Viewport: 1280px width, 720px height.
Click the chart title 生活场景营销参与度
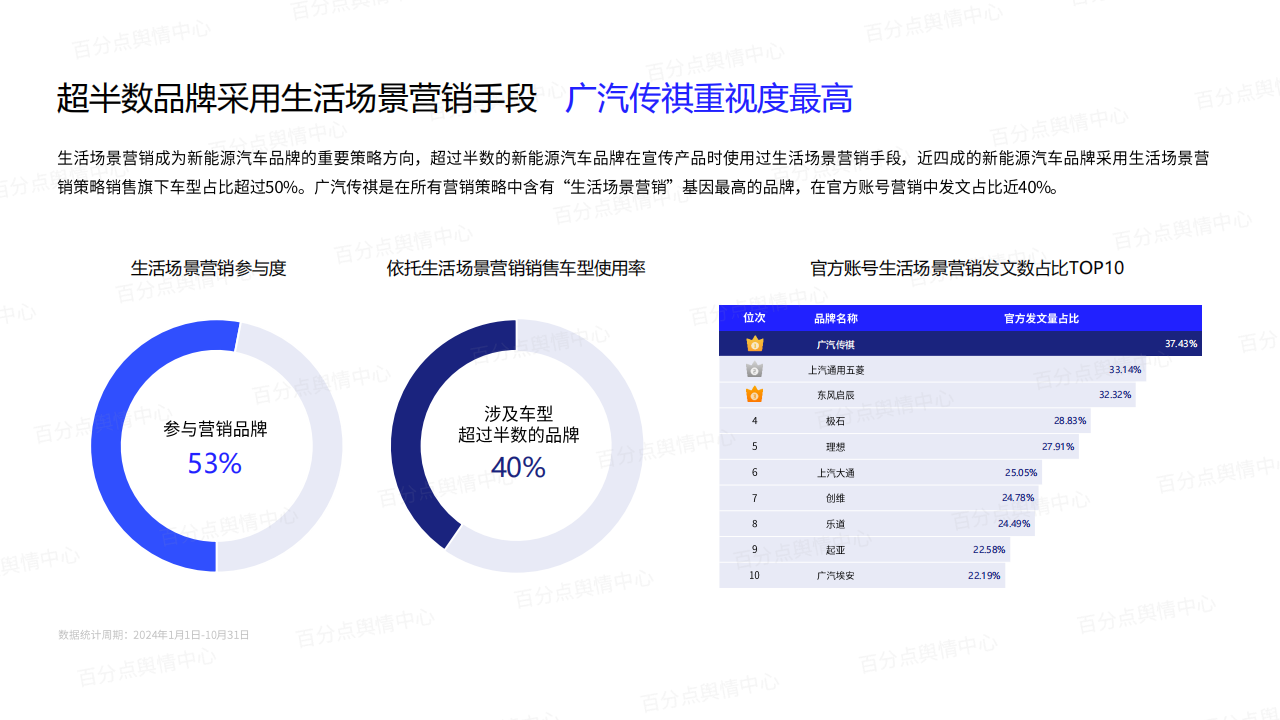pos(209,268)
